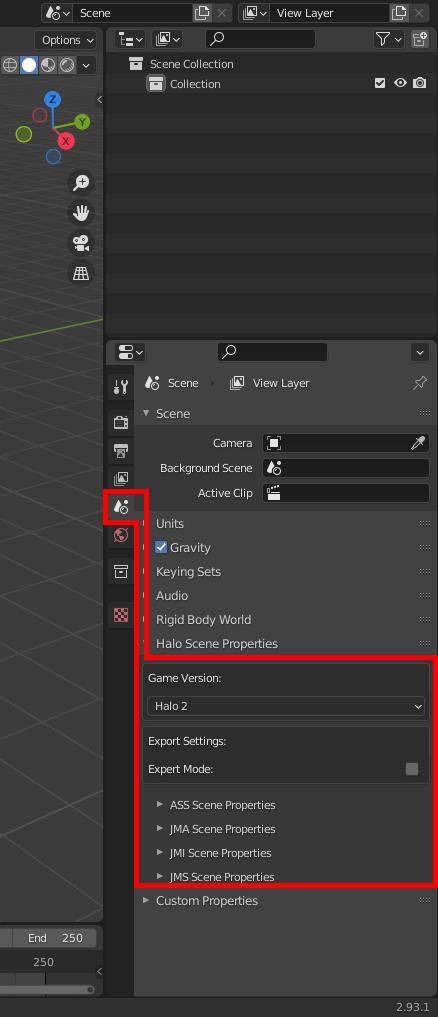This screenshot has width=438, height=1017.
Task: Hide Collection with eye icon
Action: 400,84
